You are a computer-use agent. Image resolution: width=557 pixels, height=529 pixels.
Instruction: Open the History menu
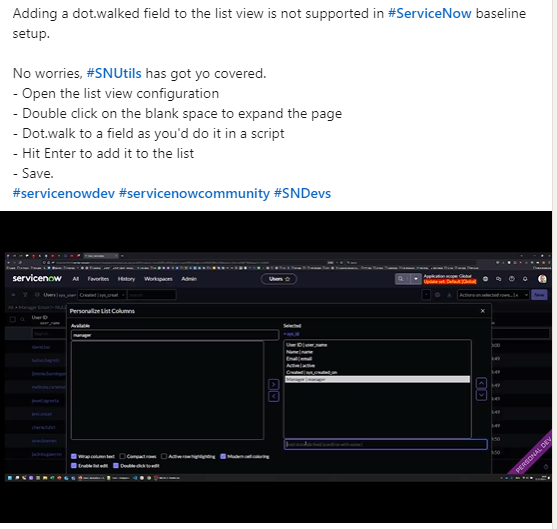(126, 279)
